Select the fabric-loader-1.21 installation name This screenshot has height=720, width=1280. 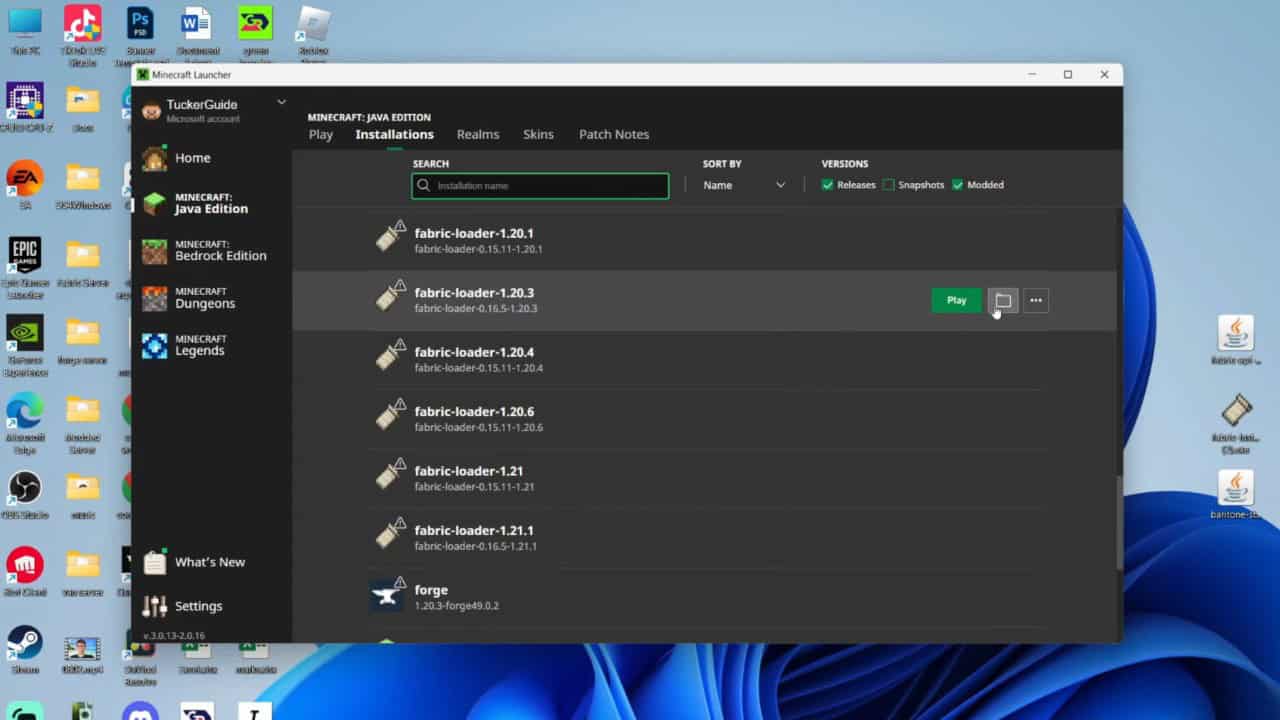point(469,470)
